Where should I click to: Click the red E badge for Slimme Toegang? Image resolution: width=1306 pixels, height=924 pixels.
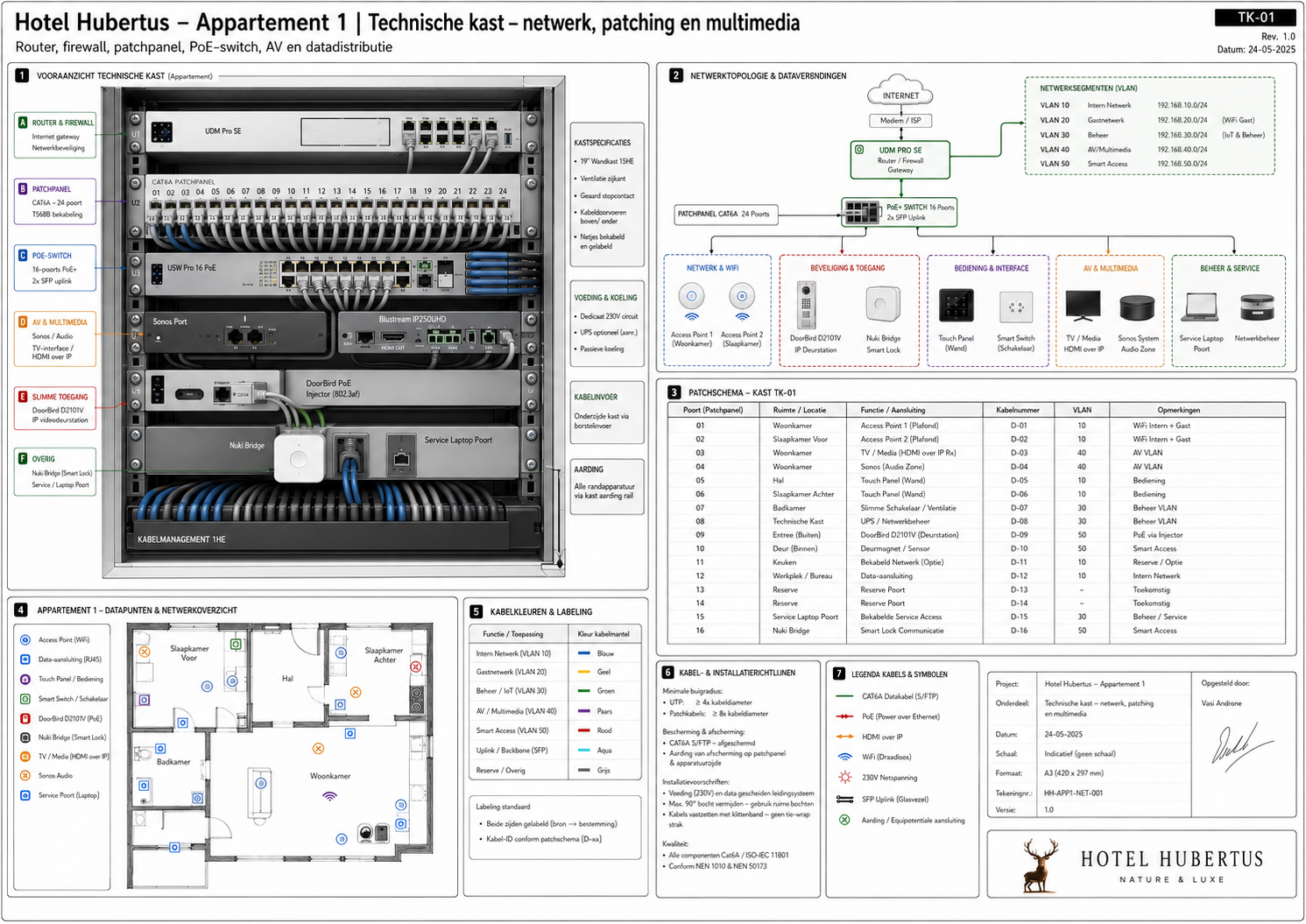[x=23, y=397]
